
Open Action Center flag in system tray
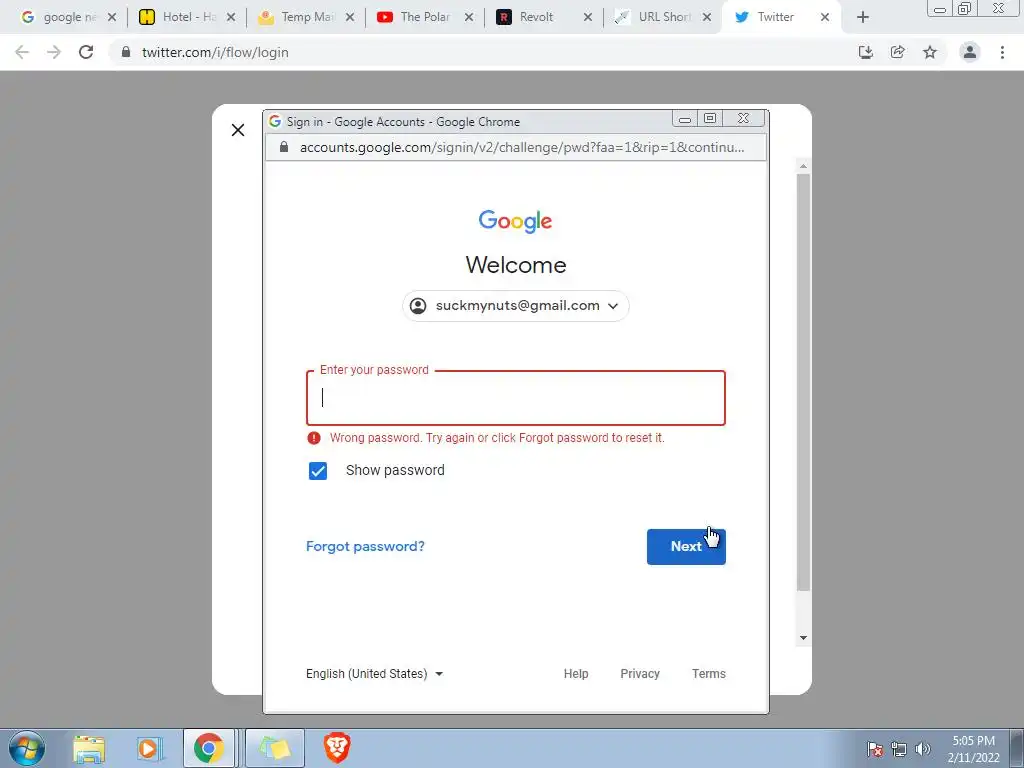[x=875, y=749]
